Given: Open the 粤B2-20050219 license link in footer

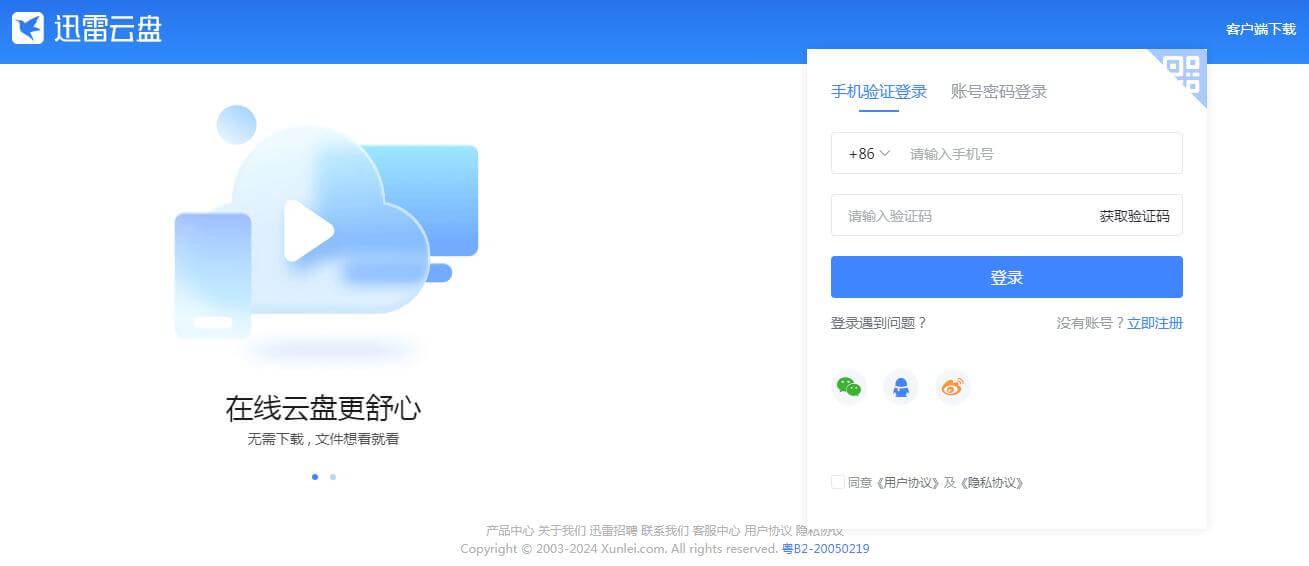Looking at the screenshot, I should [825, 549].
